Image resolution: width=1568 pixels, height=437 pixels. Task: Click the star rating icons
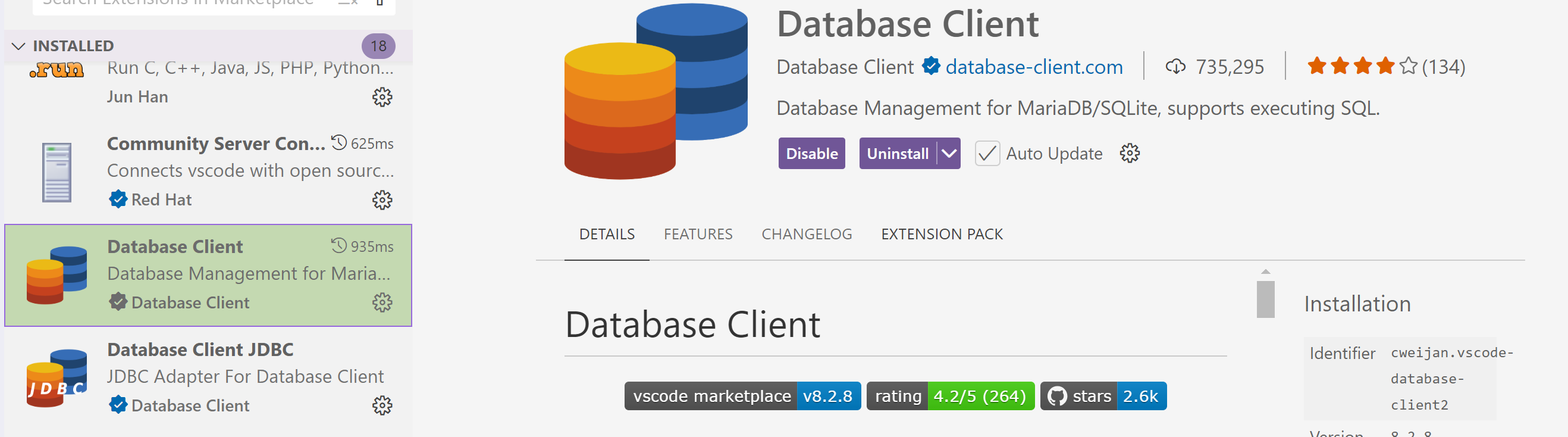click(1362, 66)
